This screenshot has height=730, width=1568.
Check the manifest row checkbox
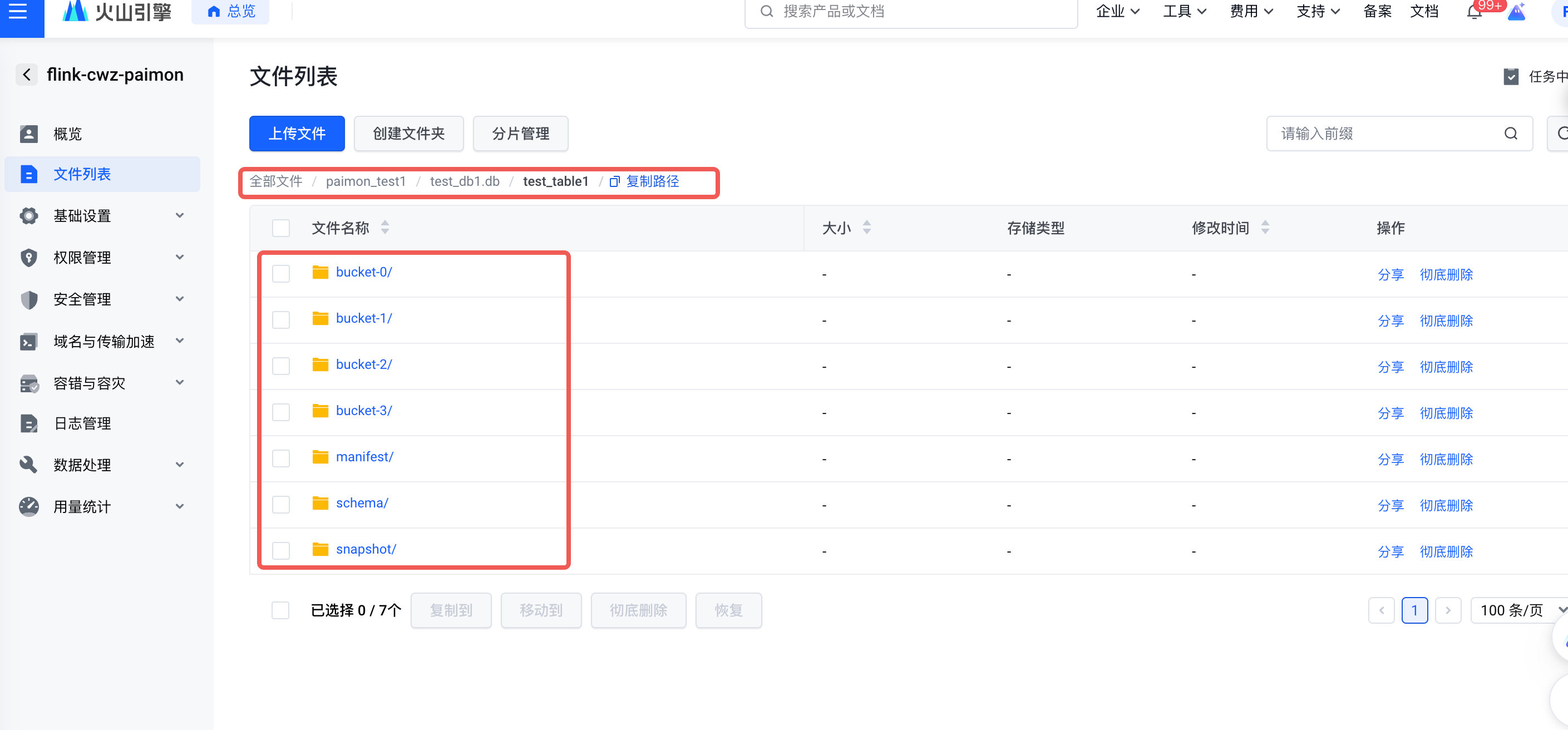coord(280,458)
